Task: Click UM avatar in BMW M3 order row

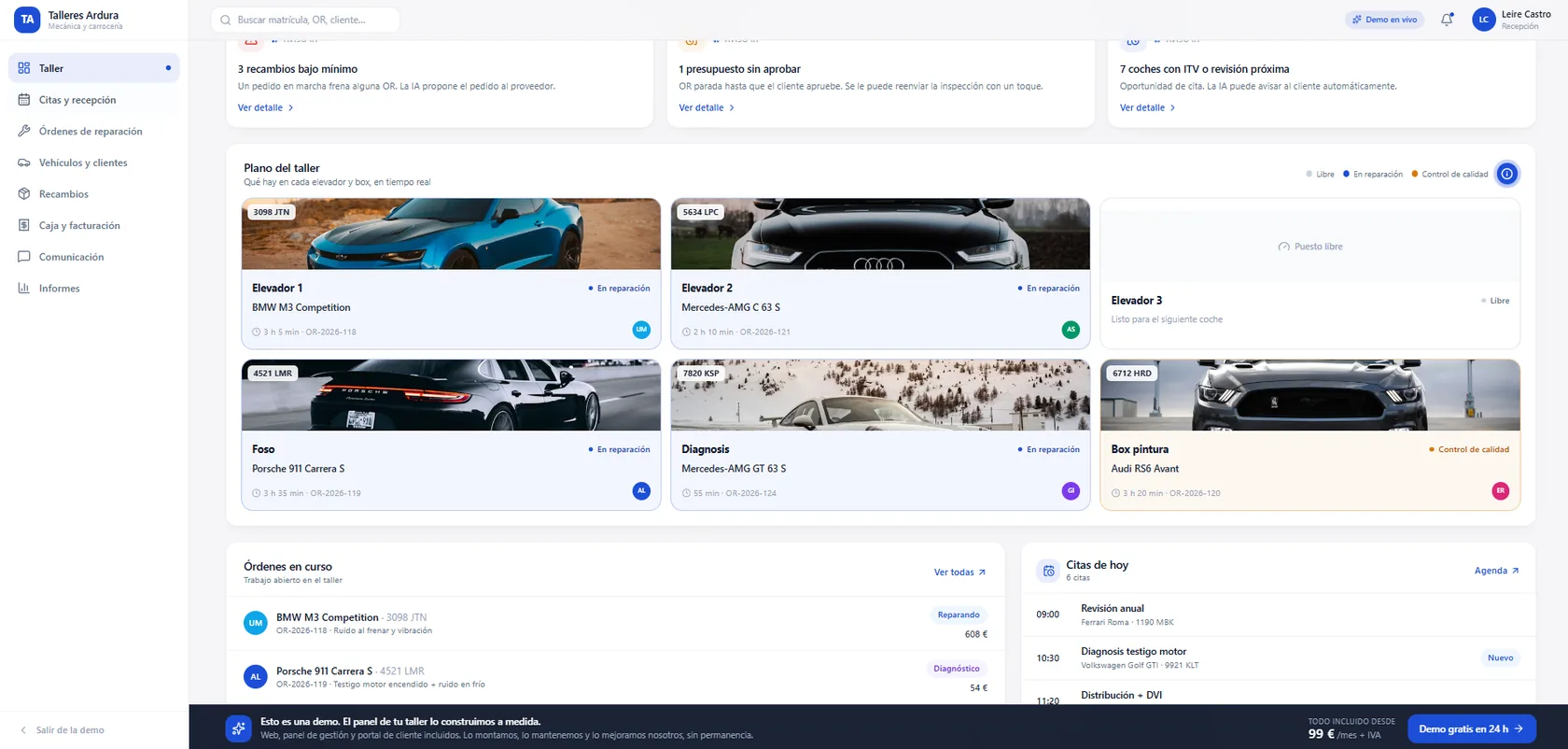Action: pyautogui.click(x=256, y=623)
